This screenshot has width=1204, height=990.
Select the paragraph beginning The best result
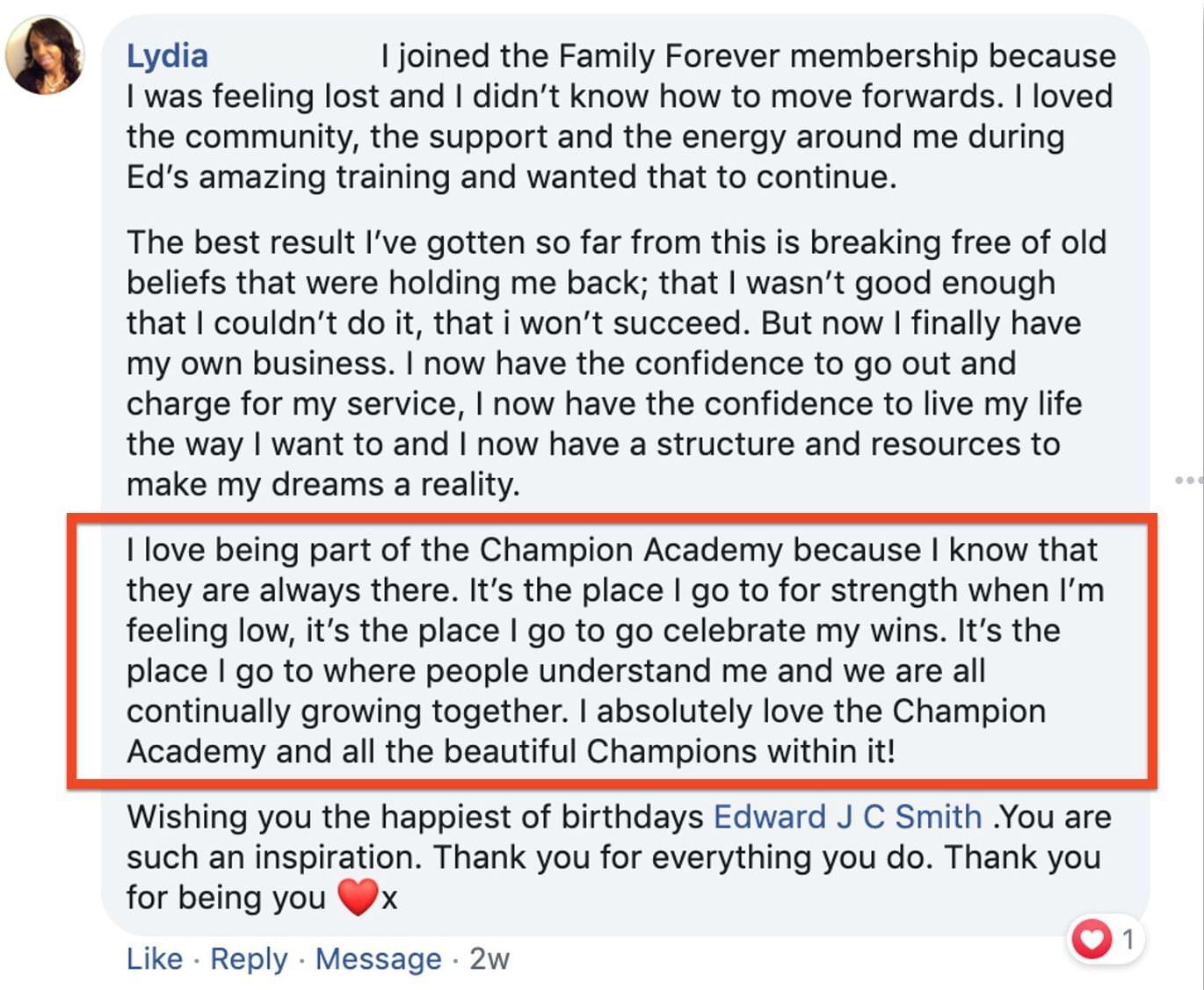pos(616,363)
